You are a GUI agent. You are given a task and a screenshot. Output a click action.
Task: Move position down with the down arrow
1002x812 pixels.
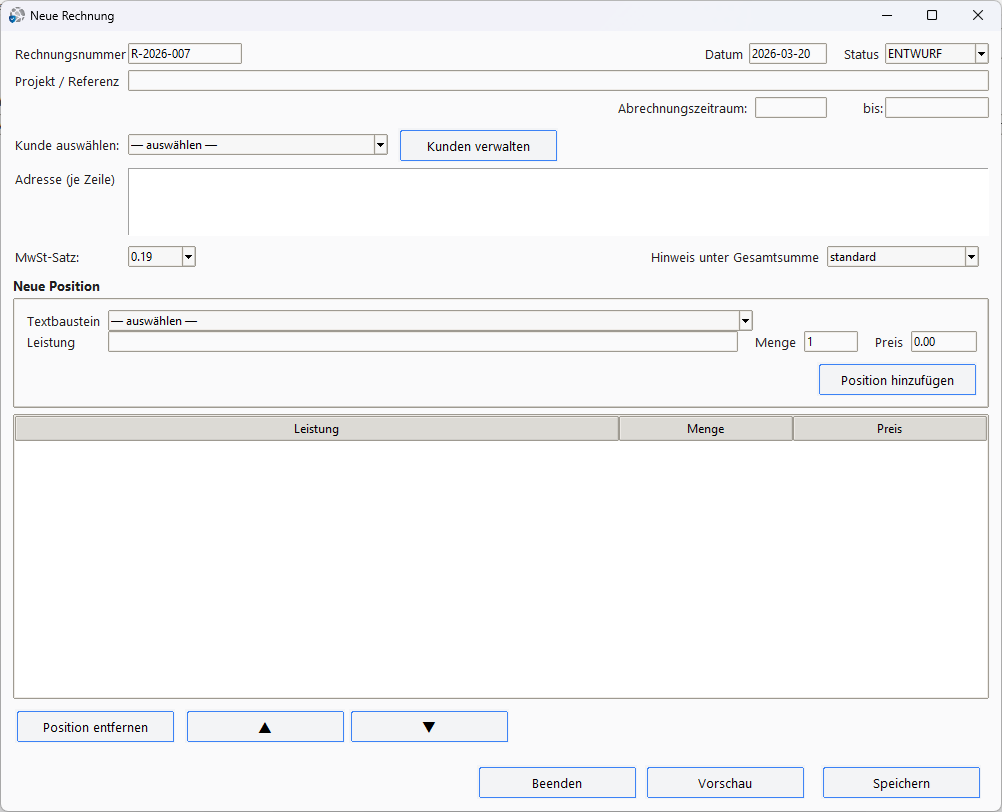pyautogui.click(x=429, y=727)
